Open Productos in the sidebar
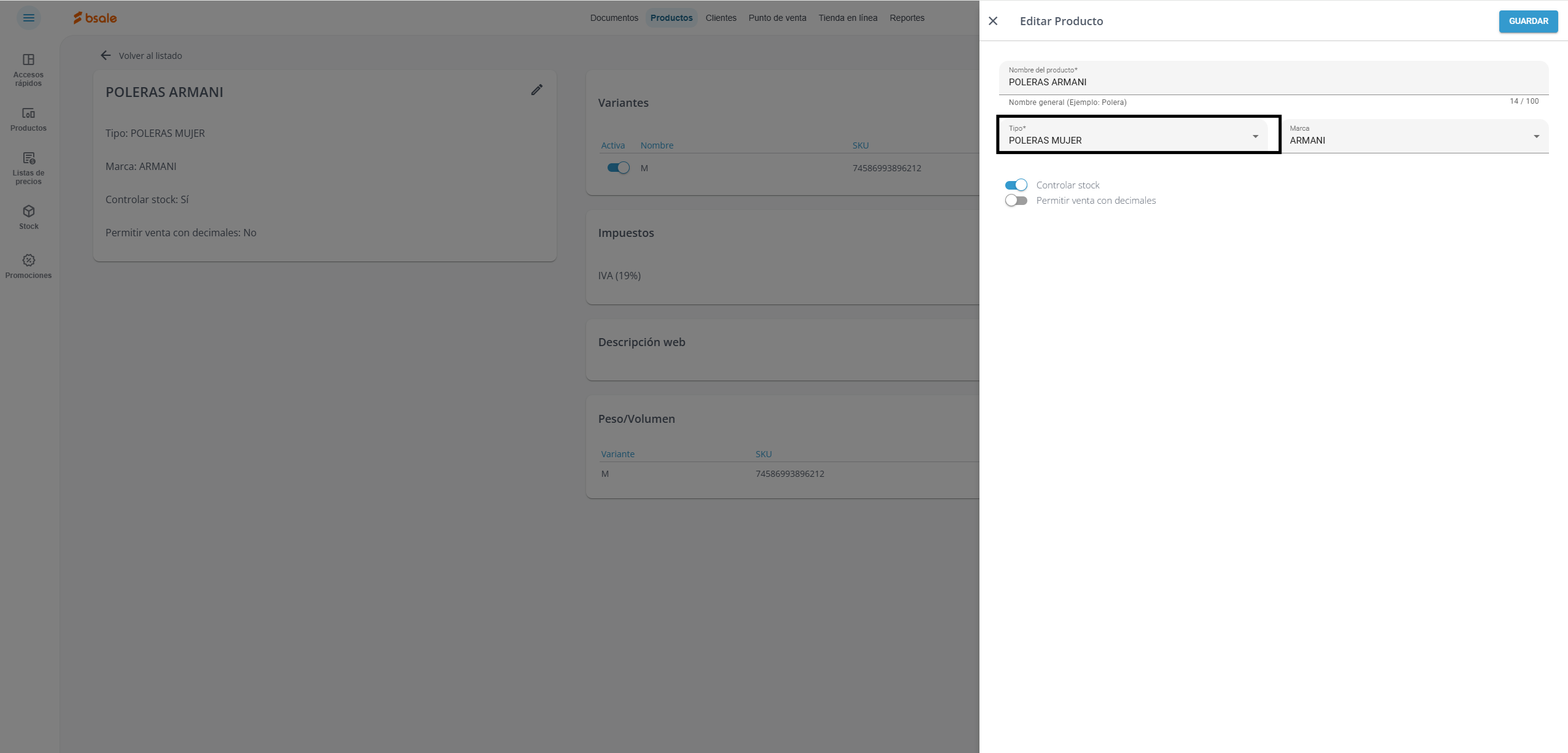 [x=28, y=119]
